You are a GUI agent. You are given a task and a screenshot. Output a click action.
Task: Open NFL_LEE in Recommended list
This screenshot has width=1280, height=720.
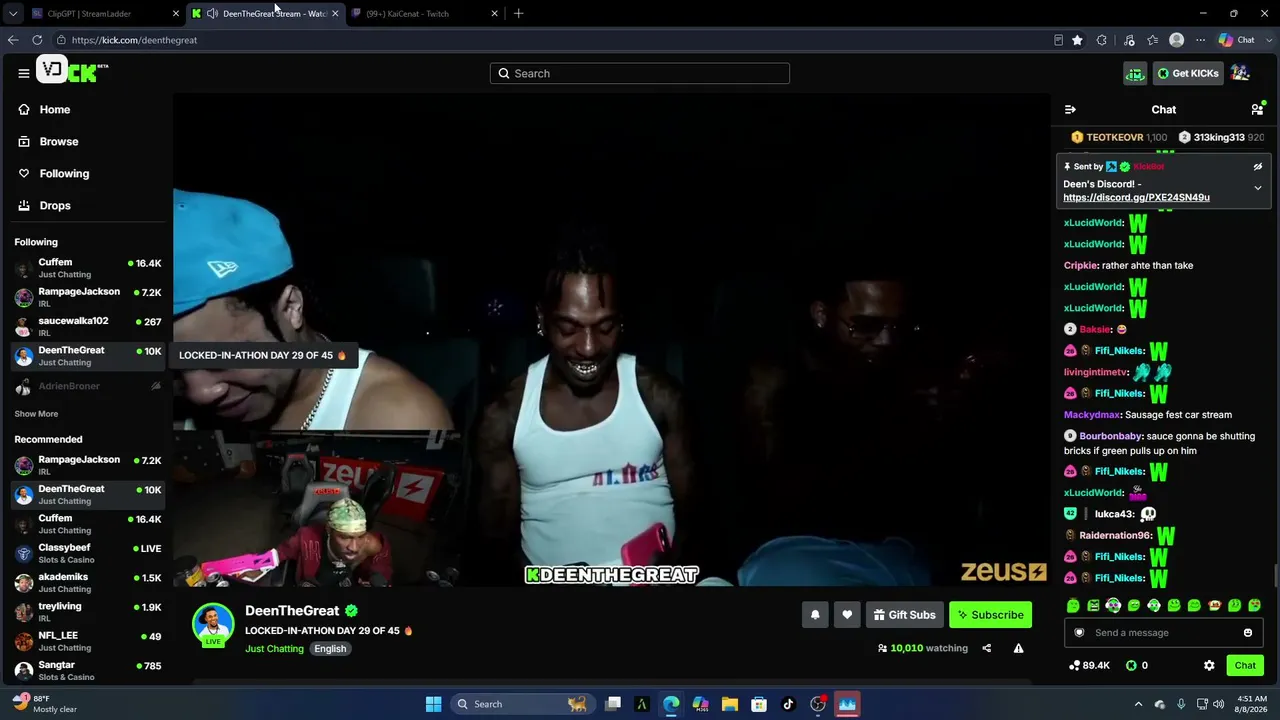click(88, 641)
